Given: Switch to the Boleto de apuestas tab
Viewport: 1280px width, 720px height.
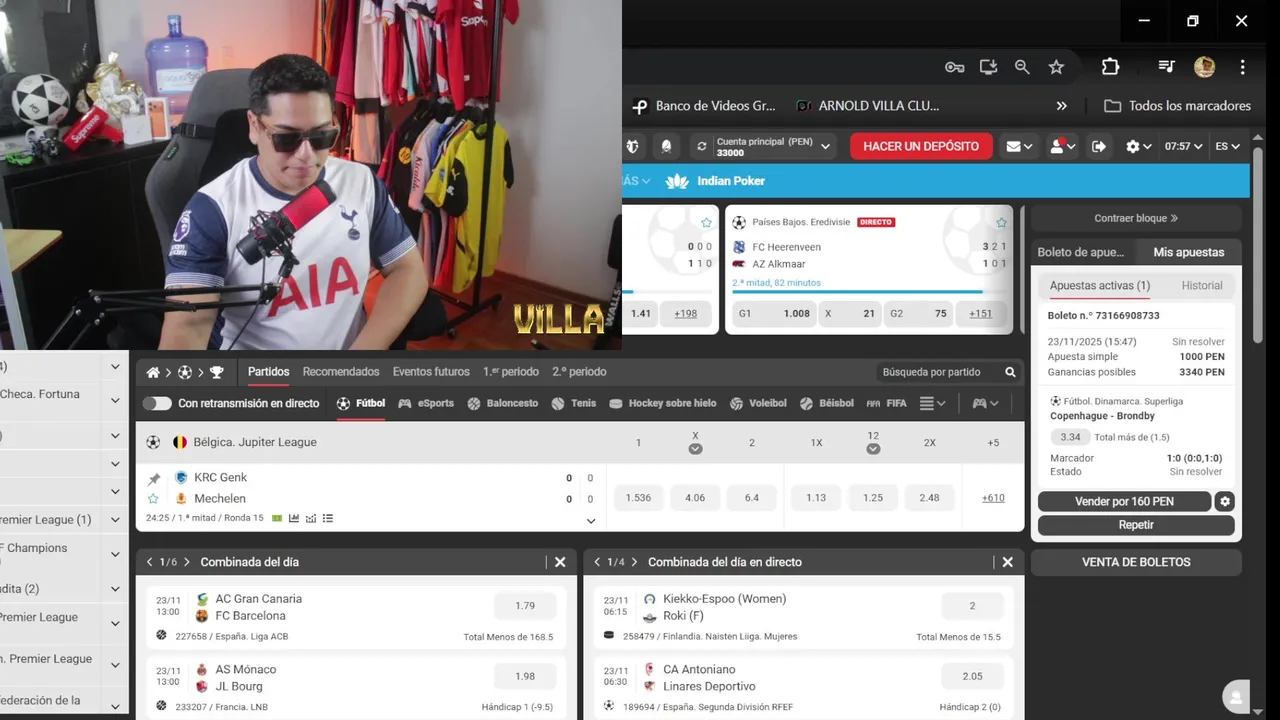Looking at the screenshot, I should tap(1080, 253).
